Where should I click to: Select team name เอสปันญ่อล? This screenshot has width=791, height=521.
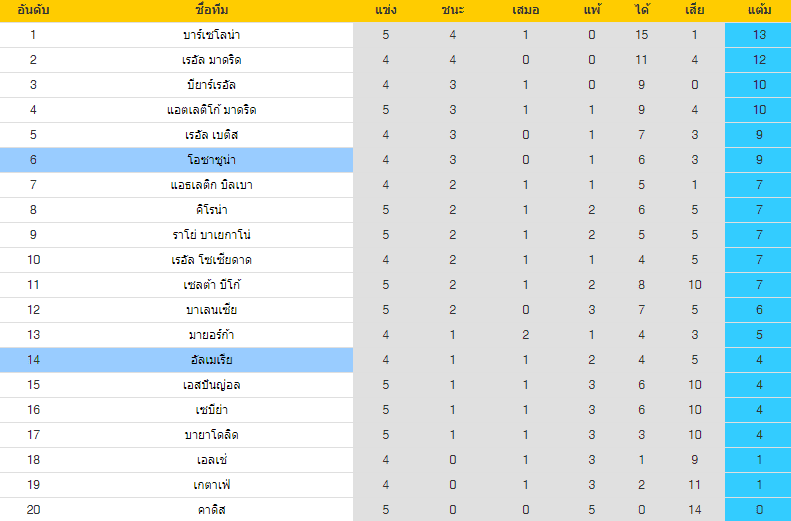[212, 385]
